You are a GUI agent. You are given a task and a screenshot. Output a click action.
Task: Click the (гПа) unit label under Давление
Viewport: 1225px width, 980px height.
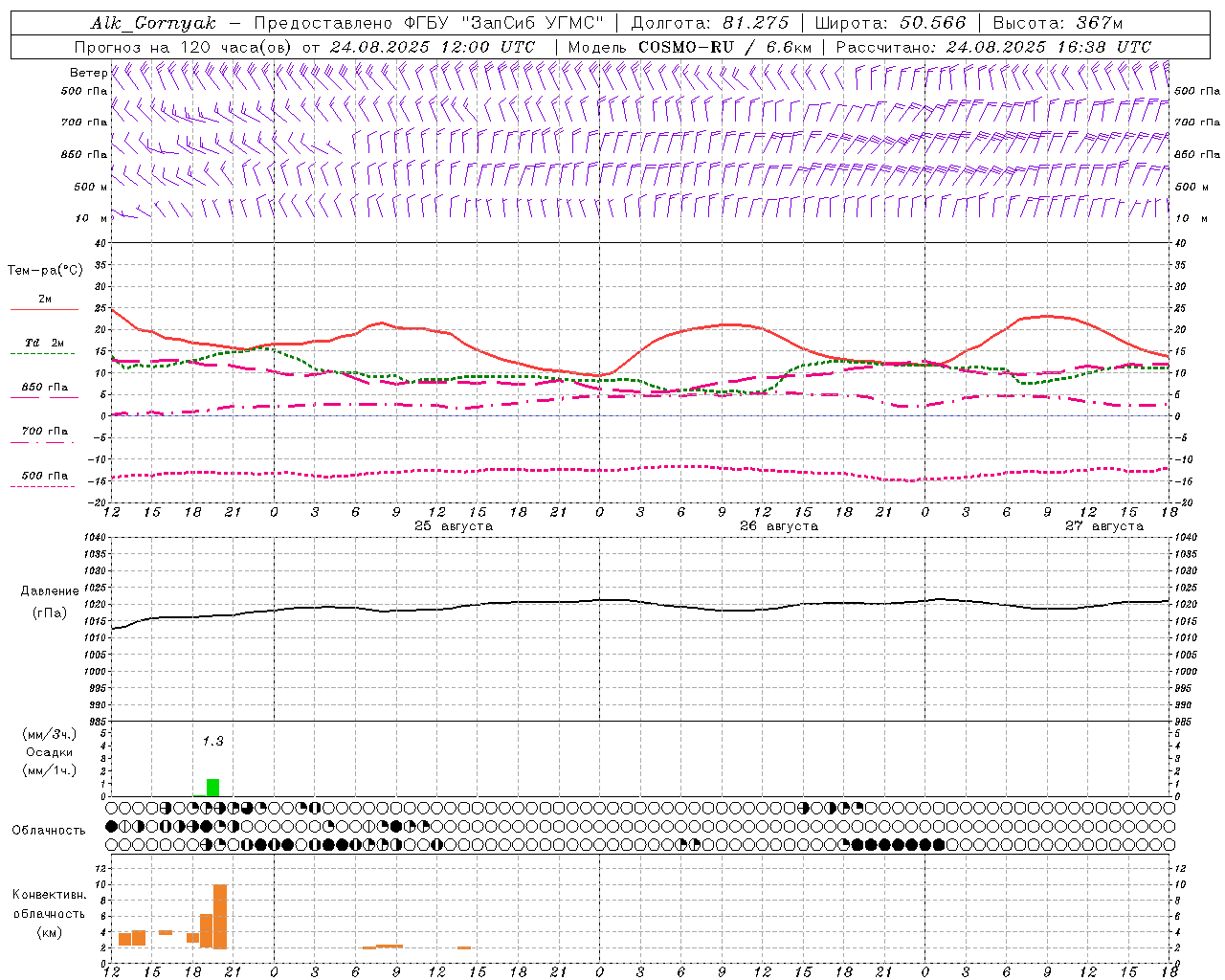[50, 613]
